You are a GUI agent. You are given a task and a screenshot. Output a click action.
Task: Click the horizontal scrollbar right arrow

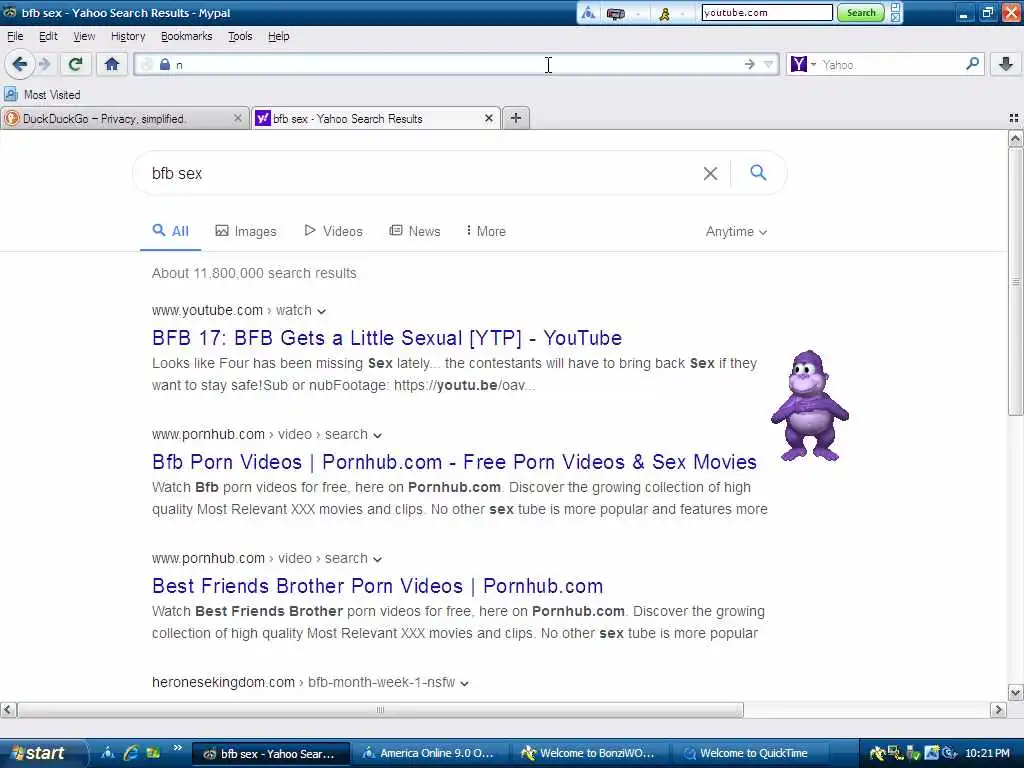tap(998, 710)
